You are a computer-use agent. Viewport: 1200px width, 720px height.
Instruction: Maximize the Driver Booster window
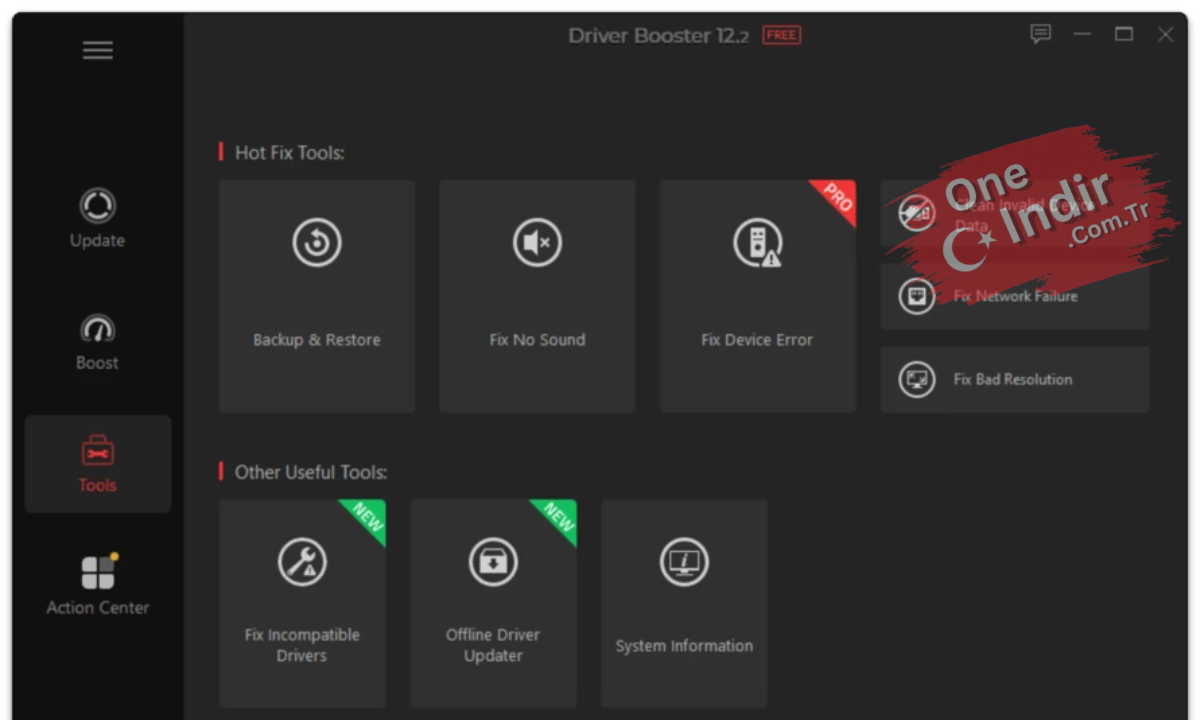(x=1124, y=35)
